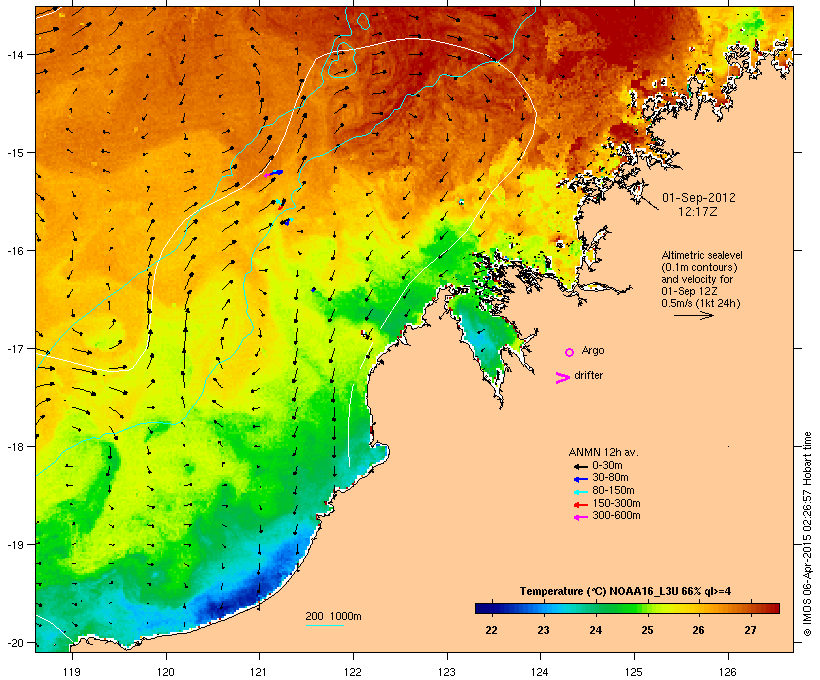The image size is (820, 680).
Task: Click the latitude label -14
Action: coord(14,54)
